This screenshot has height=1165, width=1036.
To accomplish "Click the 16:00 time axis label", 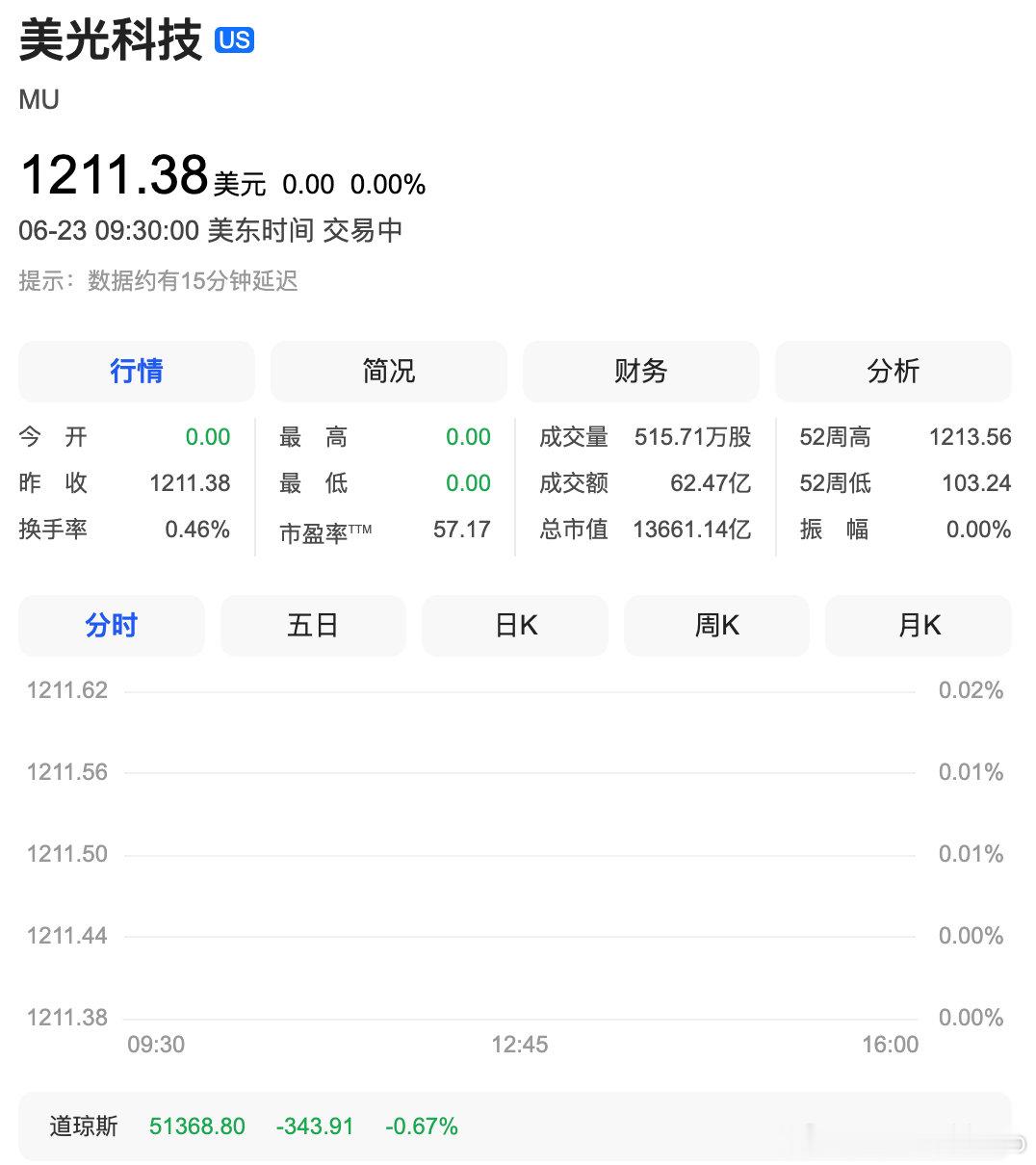I will [891, 1045].
